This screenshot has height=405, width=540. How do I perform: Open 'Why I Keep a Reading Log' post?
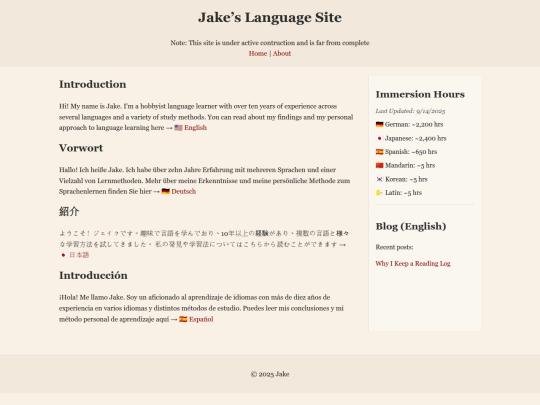tap(413, 263)
